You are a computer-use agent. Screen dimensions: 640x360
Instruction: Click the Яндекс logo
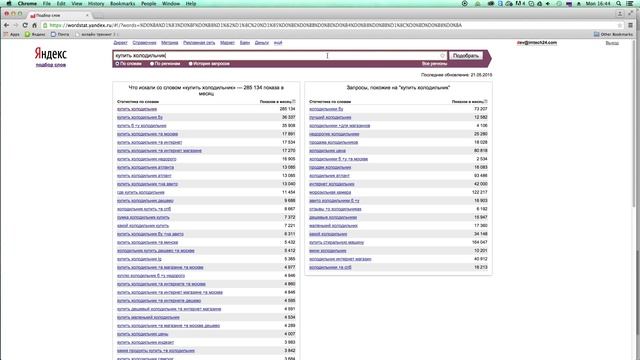[x=51, y=53]
